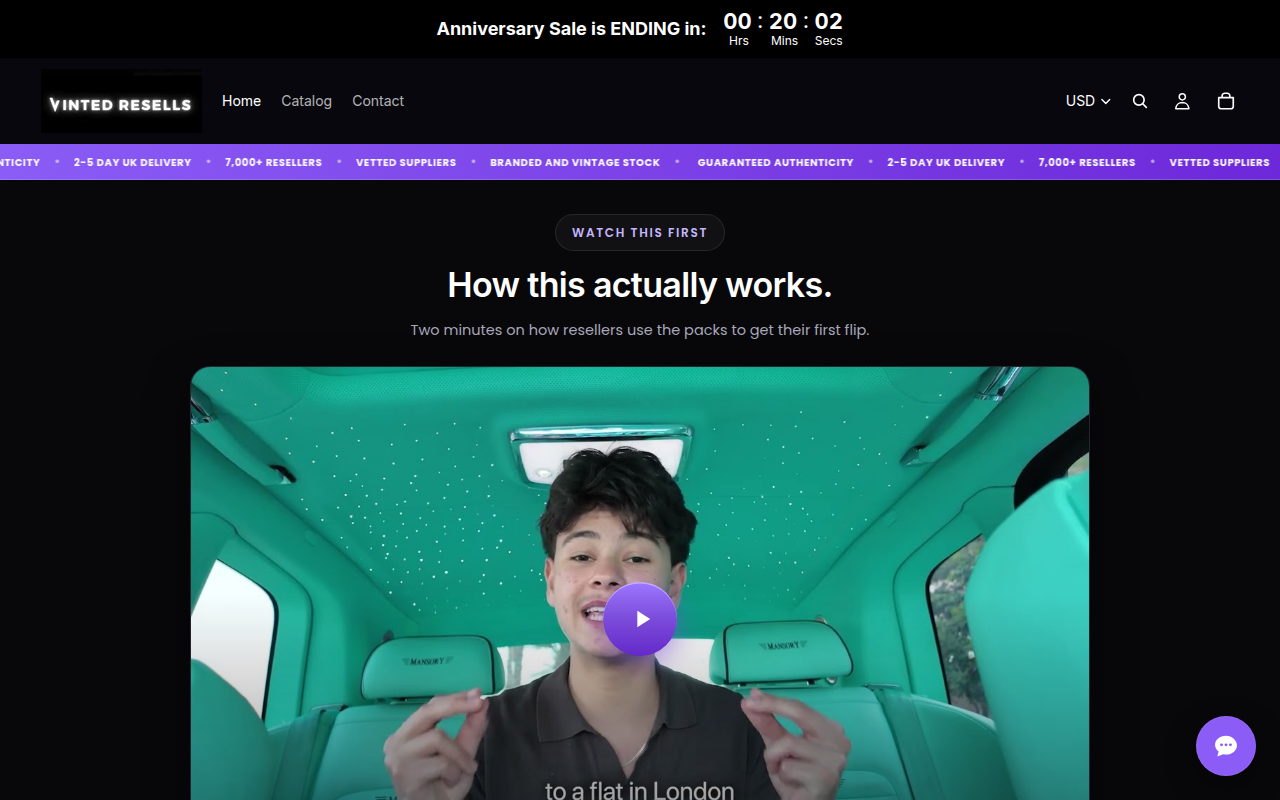Open the Contact menu item

tap(378, 101)
